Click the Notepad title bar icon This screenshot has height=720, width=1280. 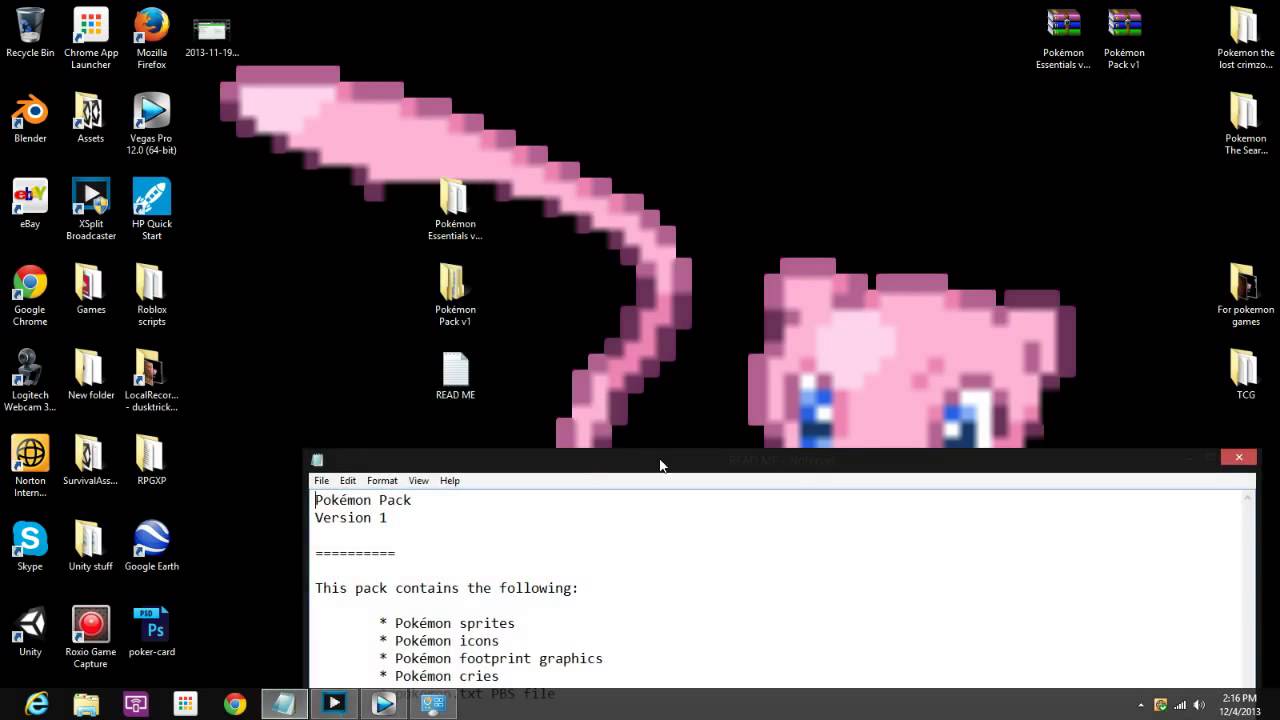pyautogui.click(x=317, y=460)
